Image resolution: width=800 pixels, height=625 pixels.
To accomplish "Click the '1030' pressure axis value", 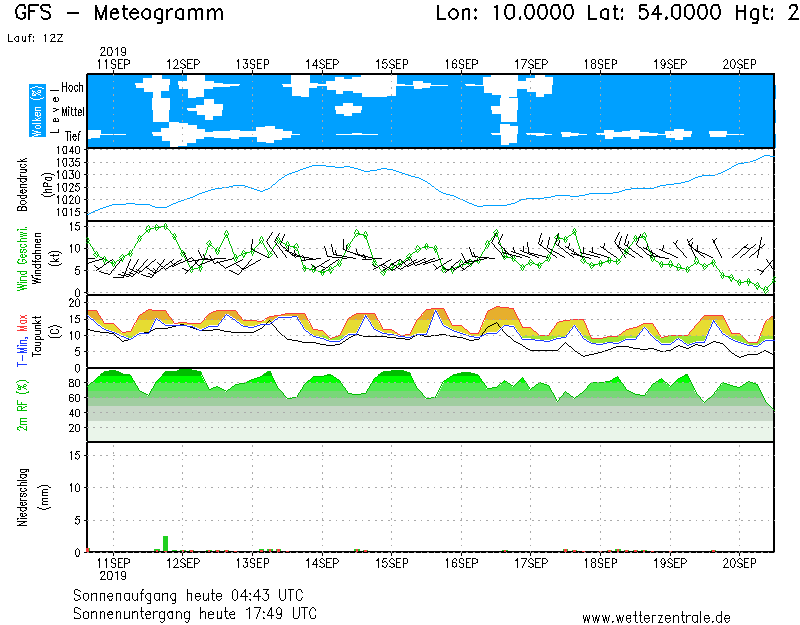I will [x=68, y=175].
